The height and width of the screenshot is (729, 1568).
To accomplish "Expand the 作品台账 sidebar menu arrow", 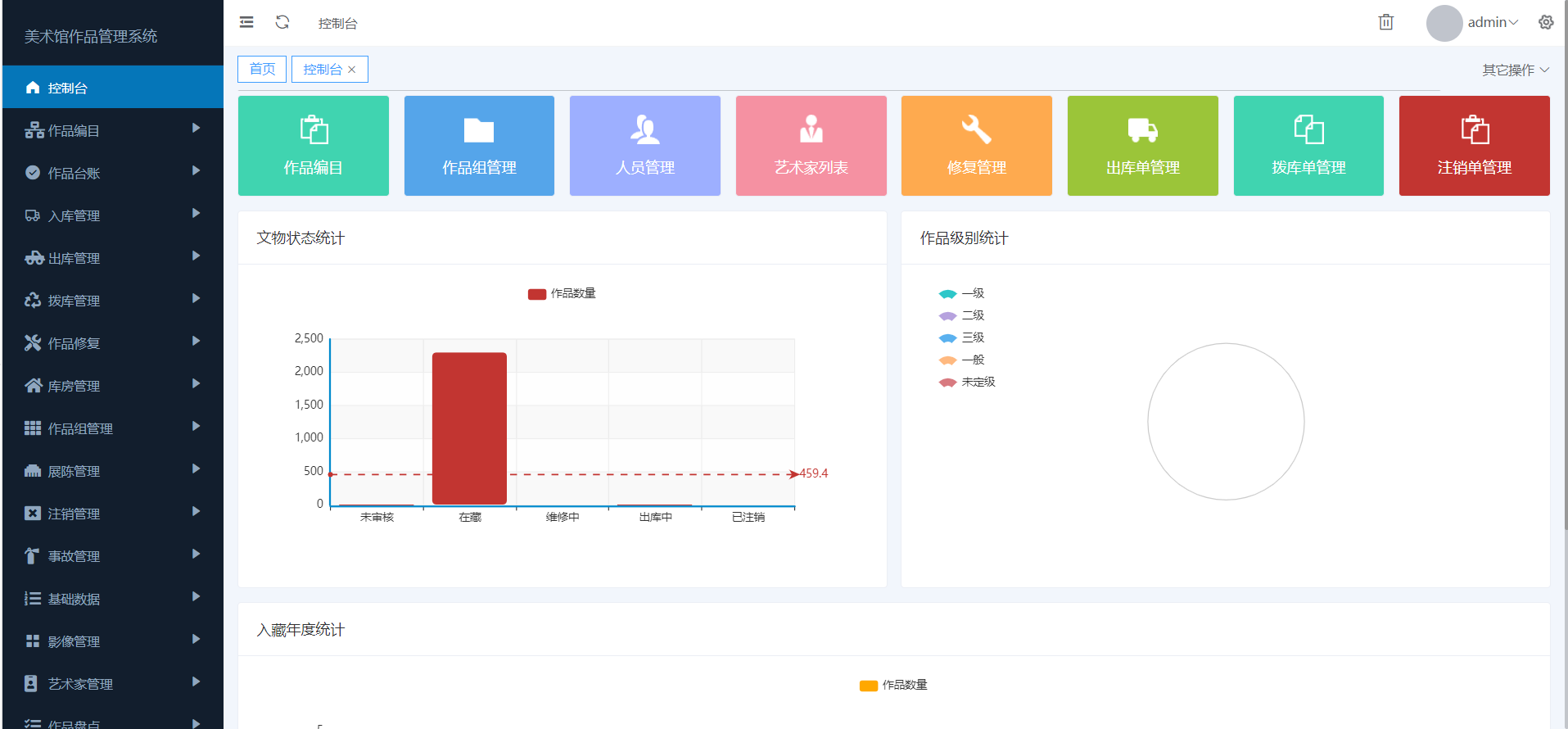I will [x=196, y=171].
